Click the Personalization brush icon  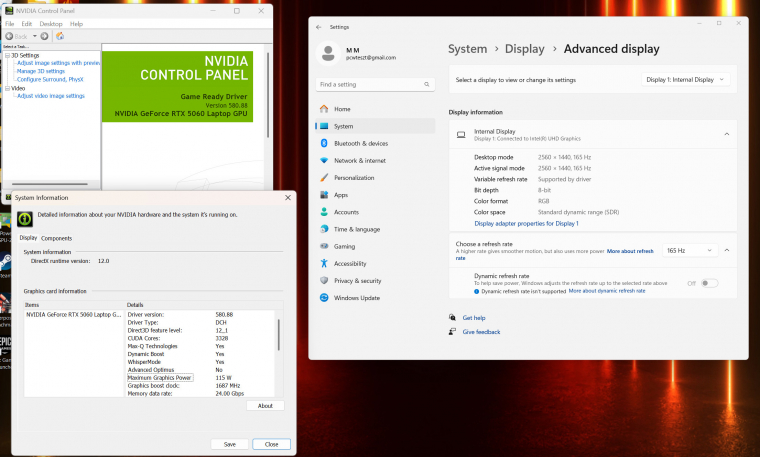point(324,178)
